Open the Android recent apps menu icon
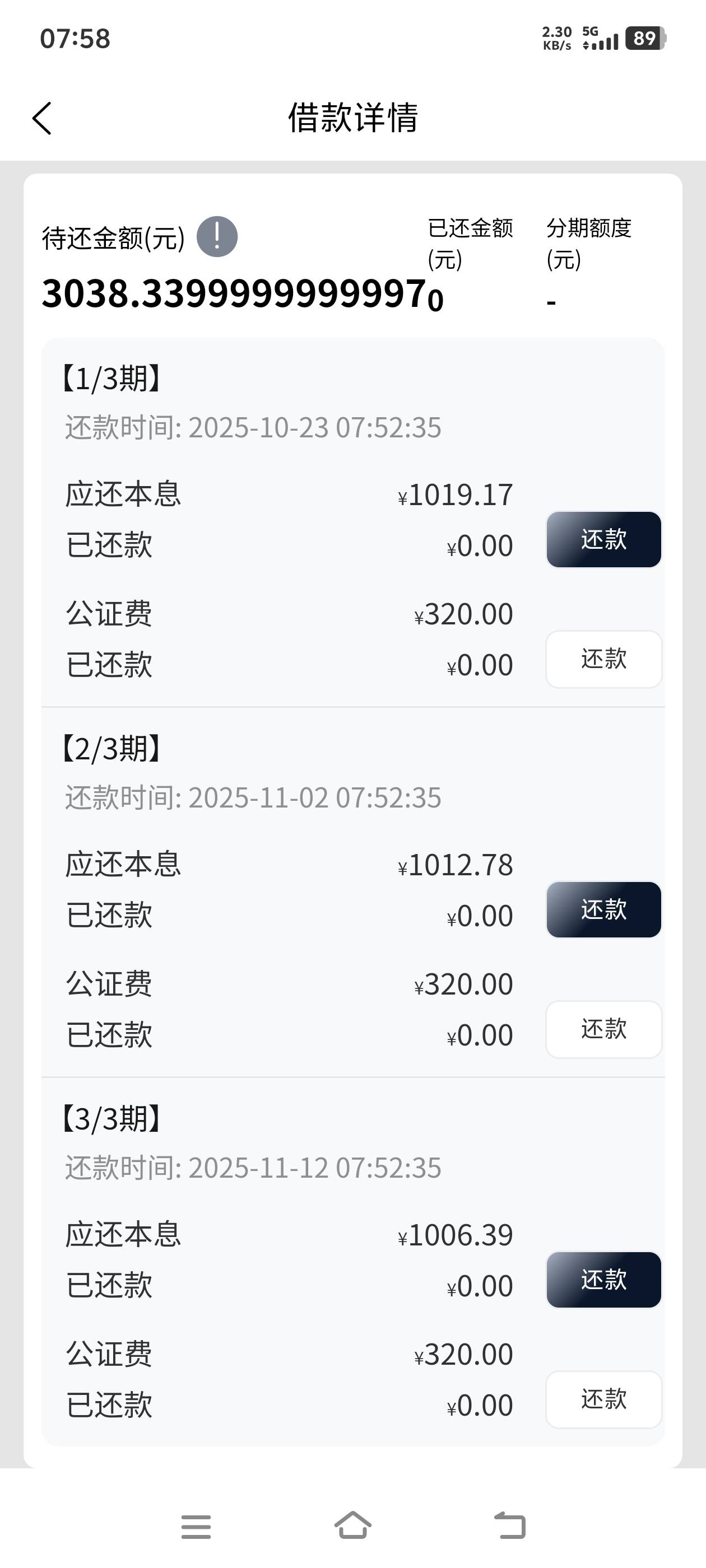The height and width of the screenshot is (1568, 706). (x=196, y=1526)
